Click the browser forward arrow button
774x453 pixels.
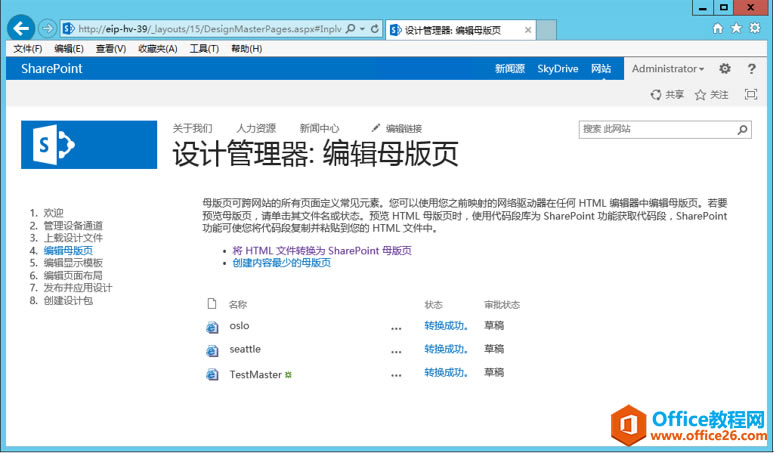(x=47, y=29)
